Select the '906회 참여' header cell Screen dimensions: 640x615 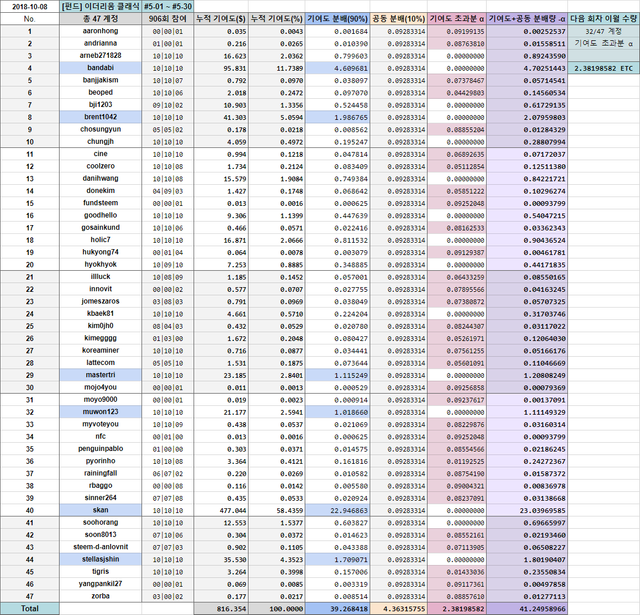[168, 19]
